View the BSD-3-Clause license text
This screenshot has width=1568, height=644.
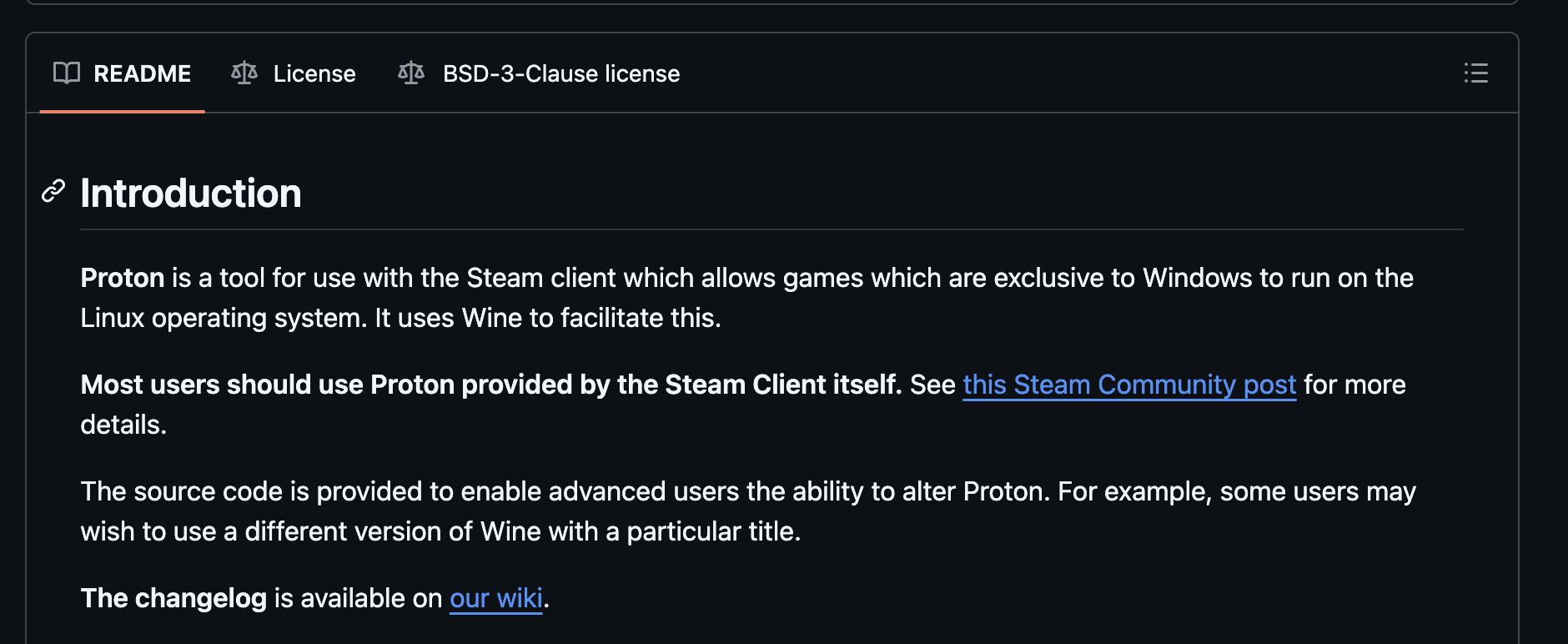point(560,73)
